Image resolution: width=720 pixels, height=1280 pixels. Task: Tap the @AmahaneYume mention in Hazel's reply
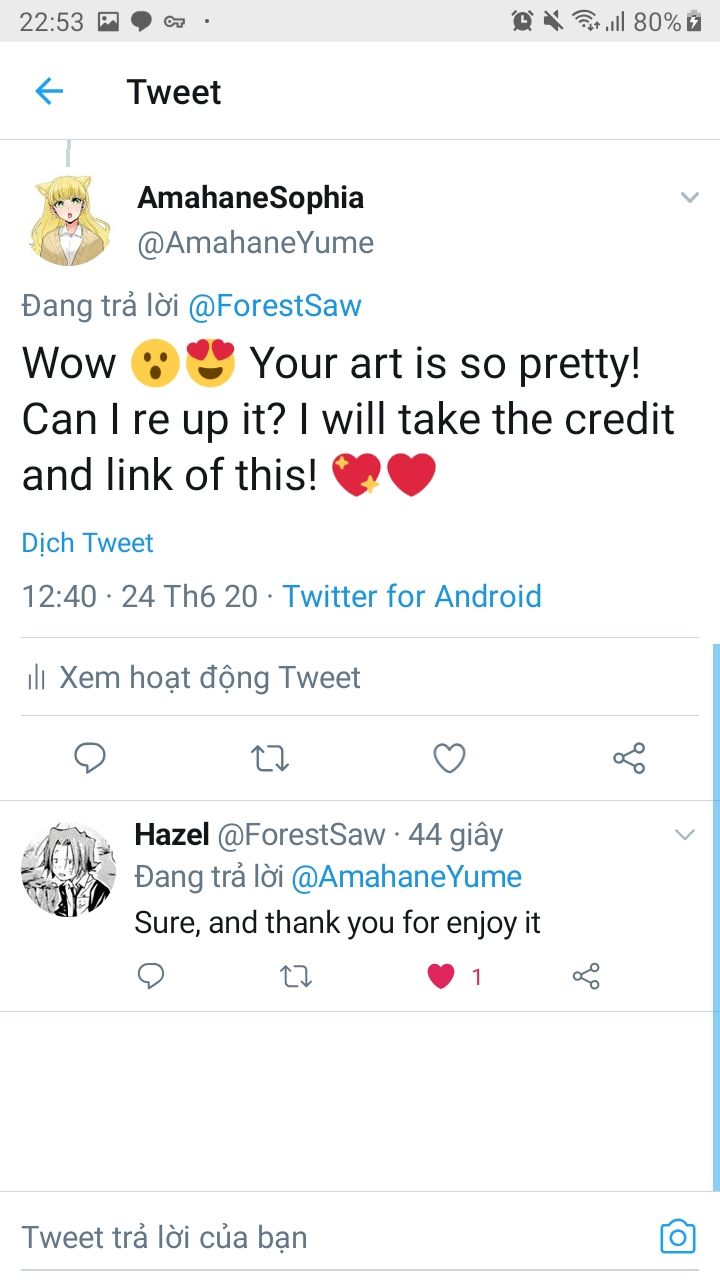(407, 877)
